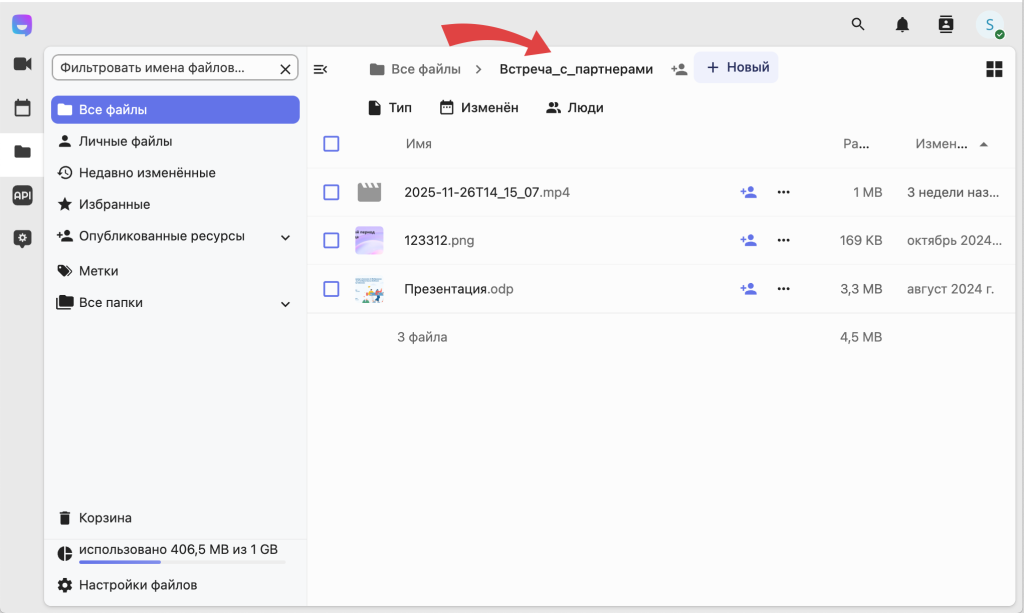1024x613 pixels.
Task: Expand the Все папки tree
Action: tap(285, 303)
